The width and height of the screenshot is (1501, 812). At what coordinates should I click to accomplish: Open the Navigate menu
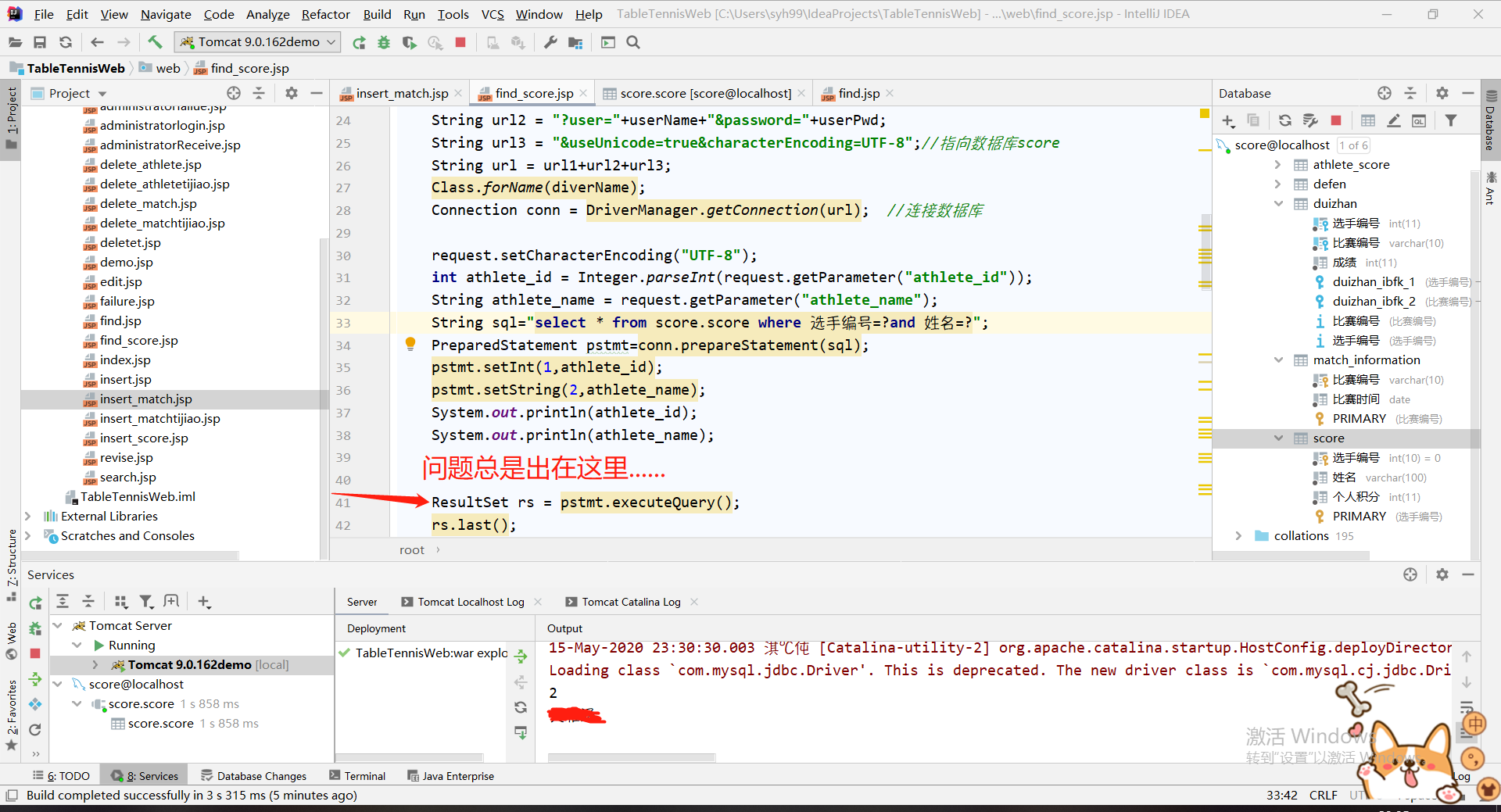coord(166,14)
